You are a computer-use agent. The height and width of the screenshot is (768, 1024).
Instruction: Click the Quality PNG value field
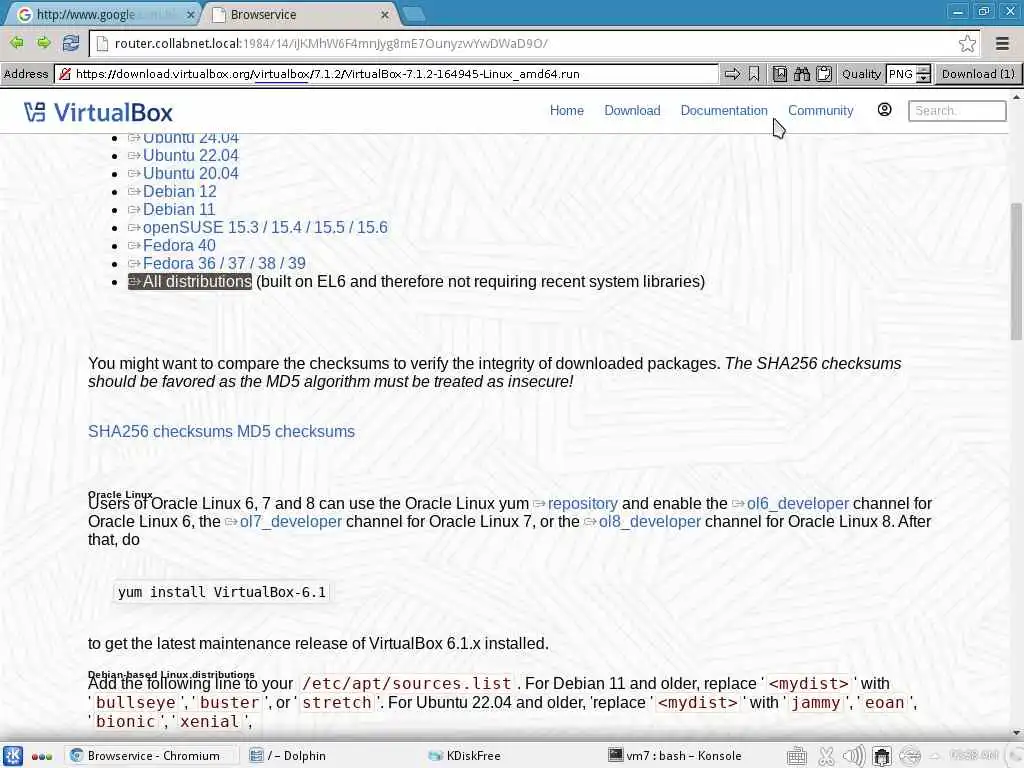[x=901, y=74]
